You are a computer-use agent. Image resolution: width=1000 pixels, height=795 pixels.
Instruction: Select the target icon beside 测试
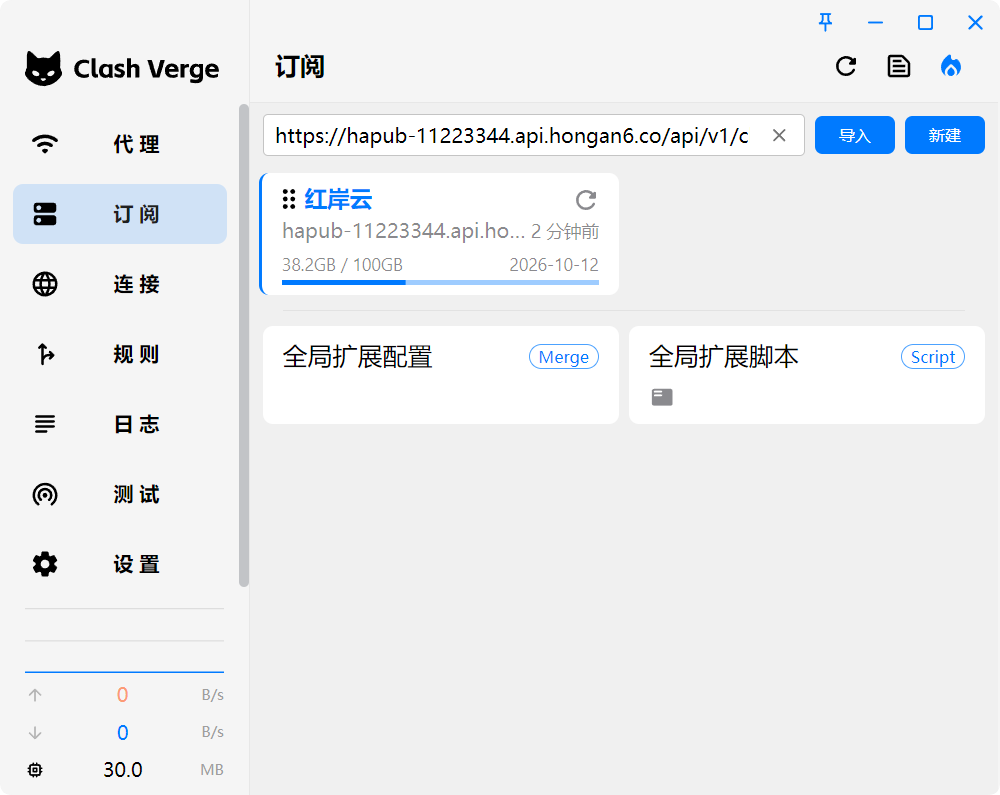point(44,494)
